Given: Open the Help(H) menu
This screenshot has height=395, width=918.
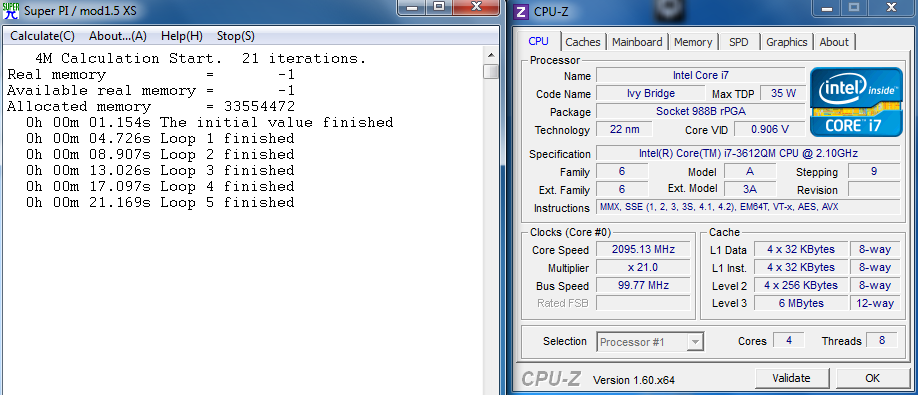Looking at the screenshot, I should [181, 36].
